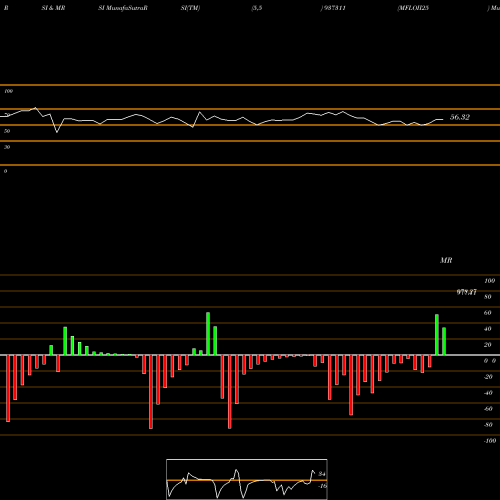Click the first red MR bar

8,388
